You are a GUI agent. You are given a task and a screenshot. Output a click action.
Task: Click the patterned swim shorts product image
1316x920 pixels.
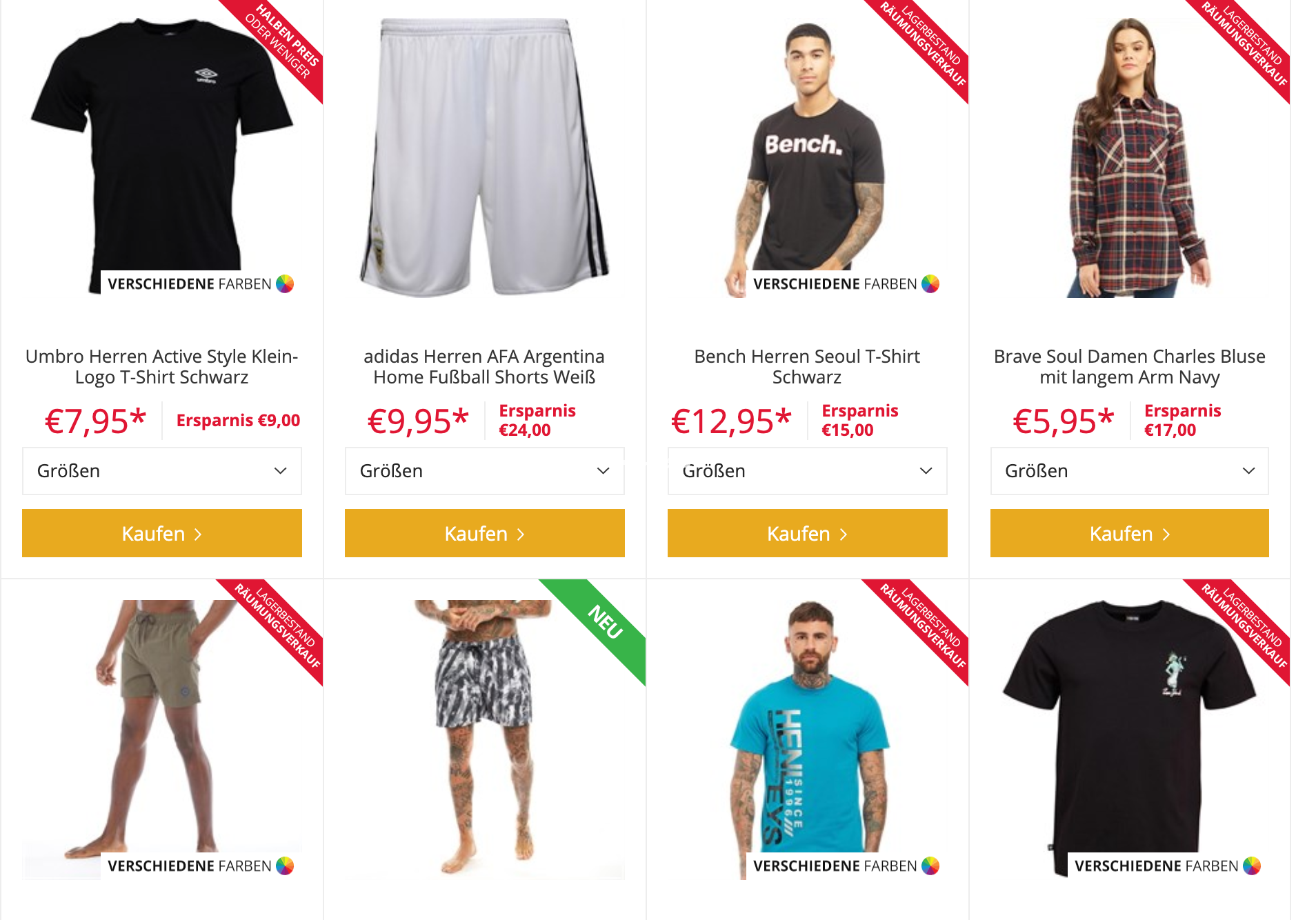tap(485, 738)
